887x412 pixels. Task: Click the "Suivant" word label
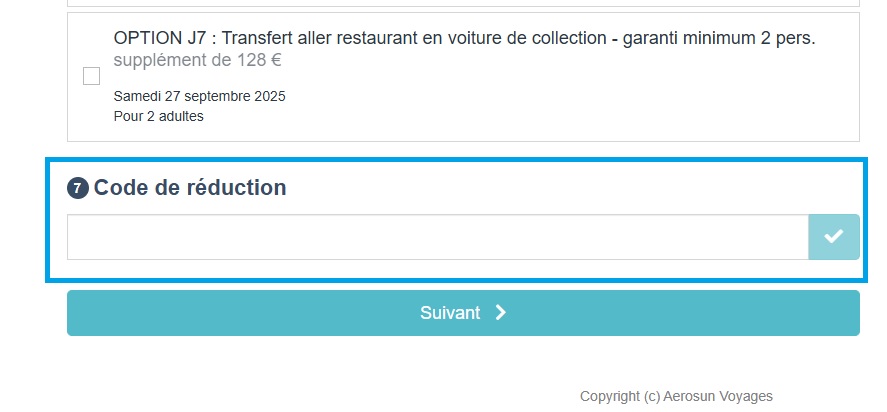pos(450,313)
